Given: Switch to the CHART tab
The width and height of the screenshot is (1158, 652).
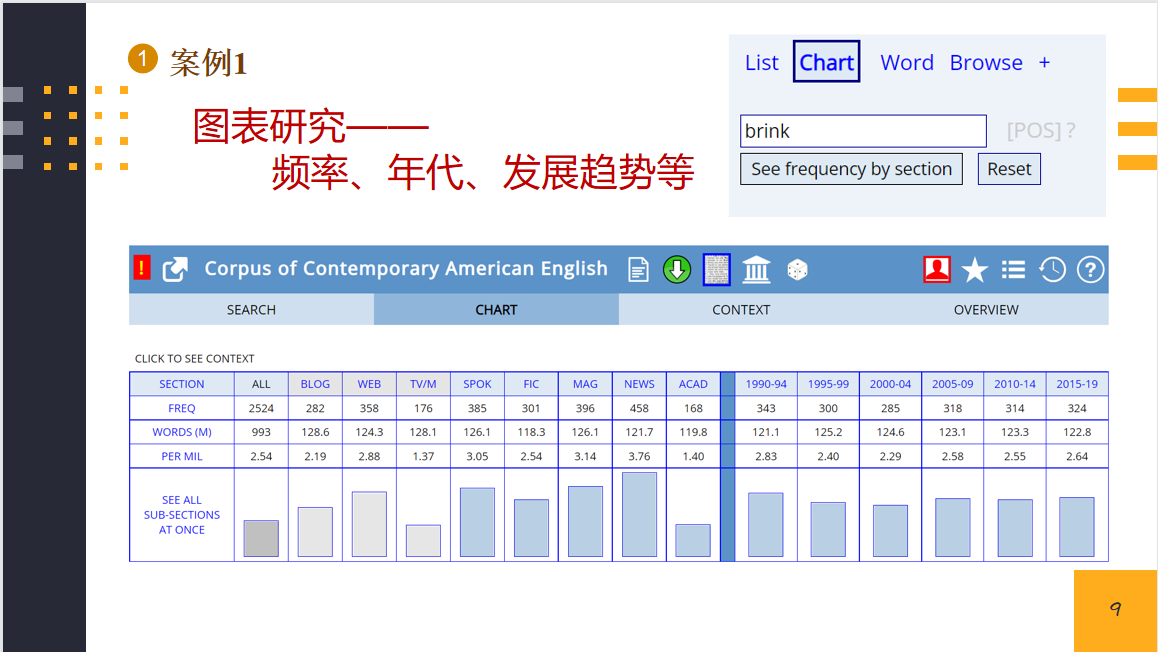Looking at the screenshot, I should [x=496, y=309].
